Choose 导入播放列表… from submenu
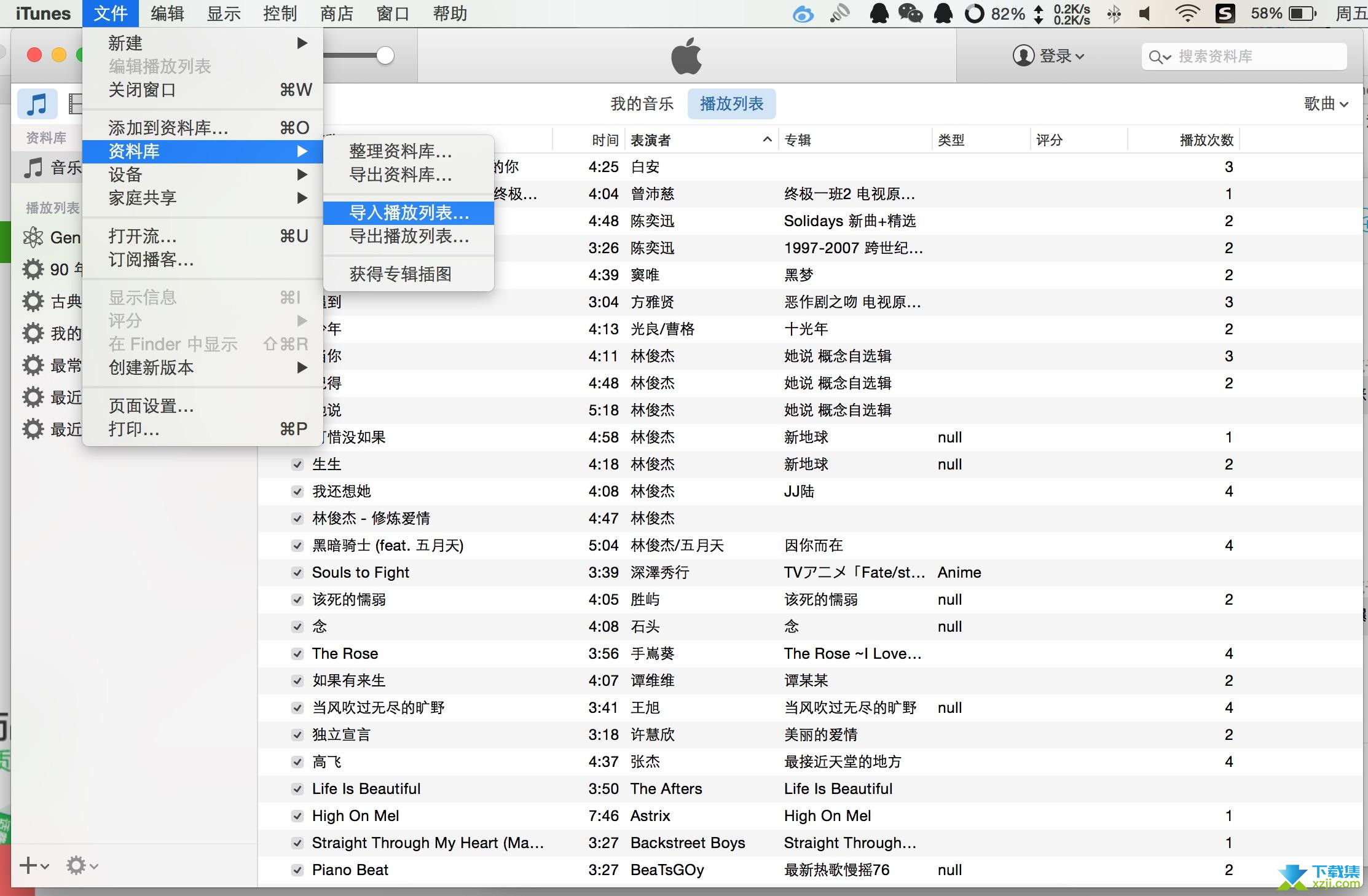 point(409,213)
